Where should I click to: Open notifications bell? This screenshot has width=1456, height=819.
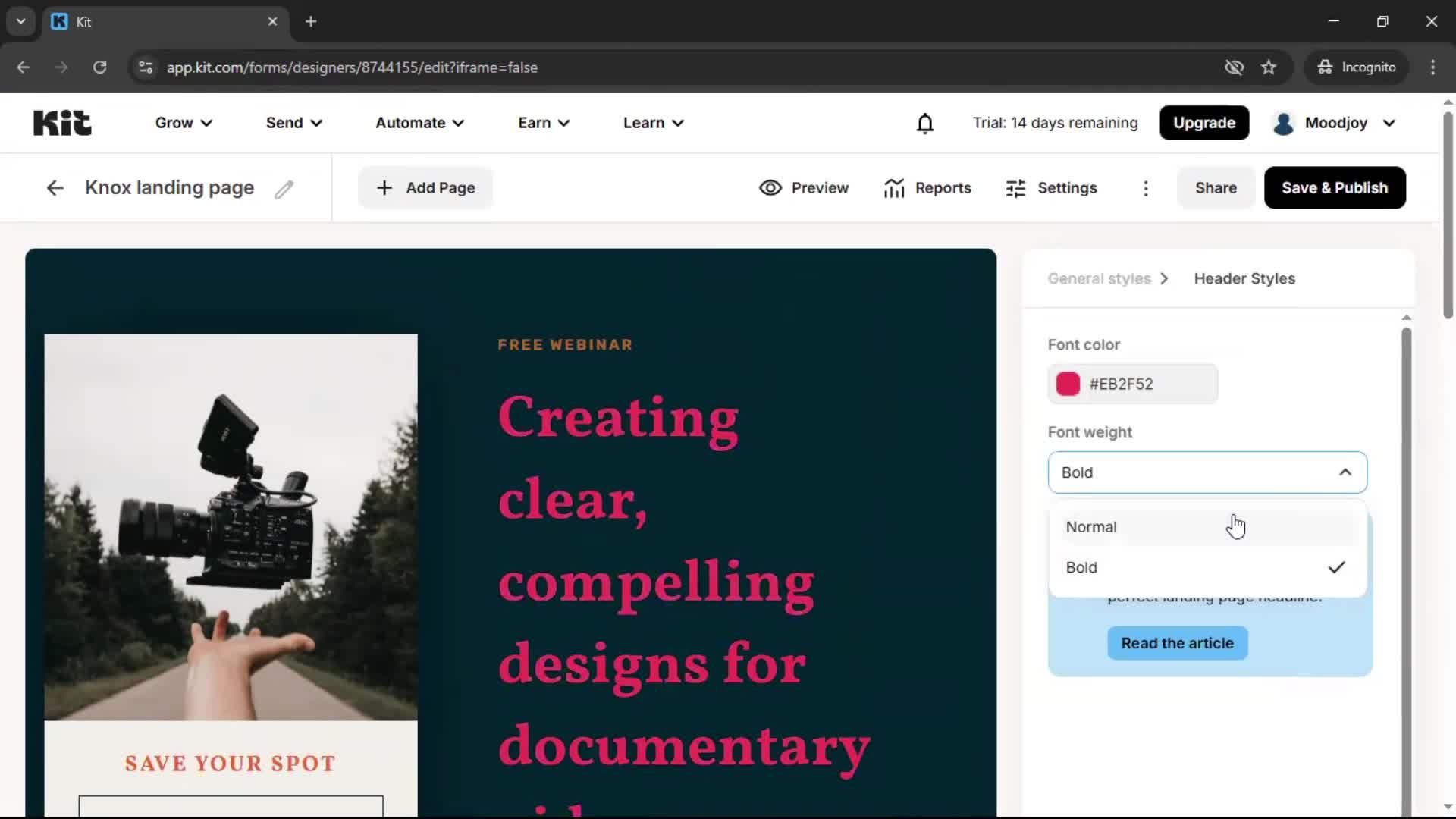click(925, 123)
